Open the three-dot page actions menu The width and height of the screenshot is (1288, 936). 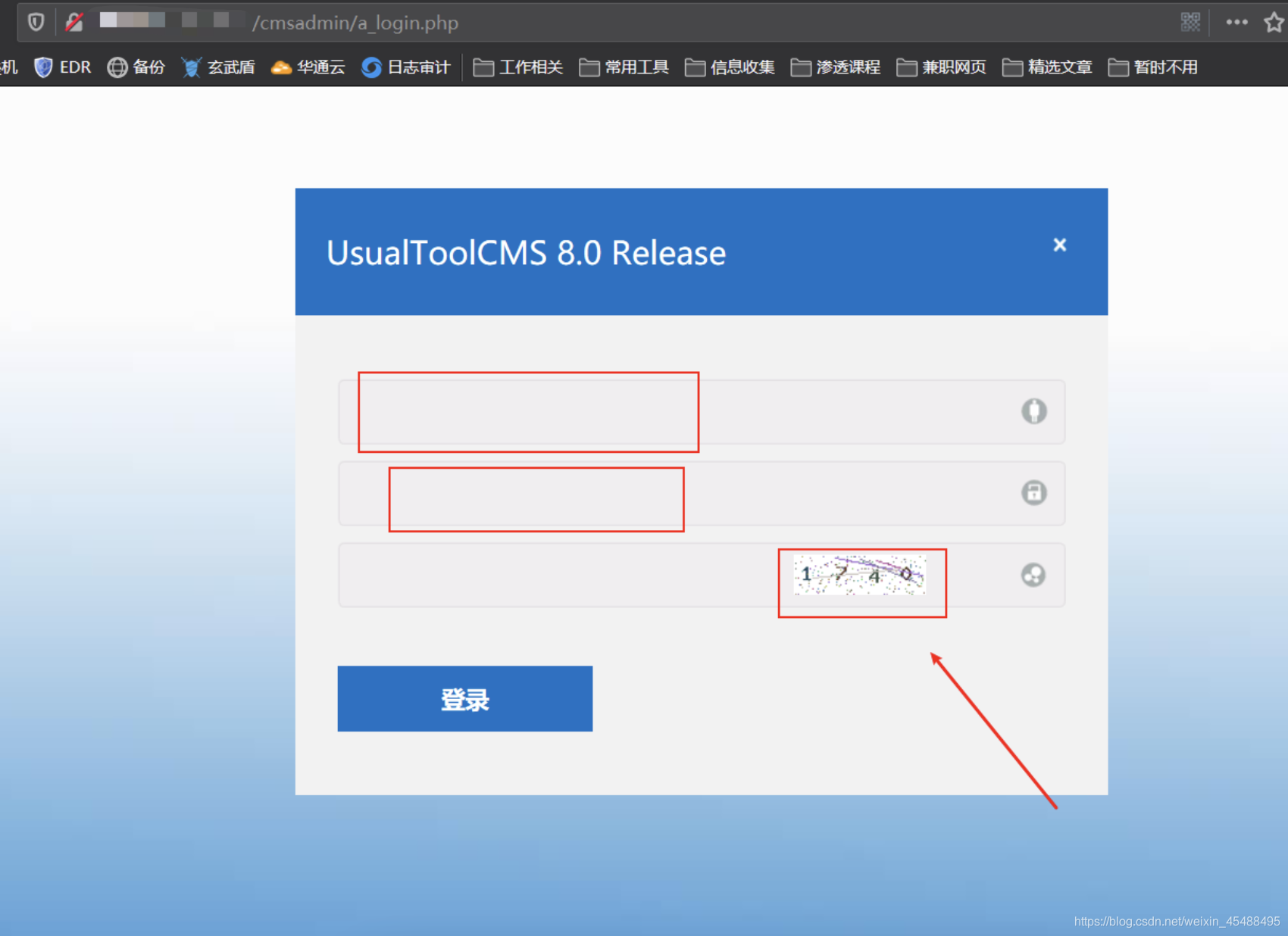[x=1236, y=22]
